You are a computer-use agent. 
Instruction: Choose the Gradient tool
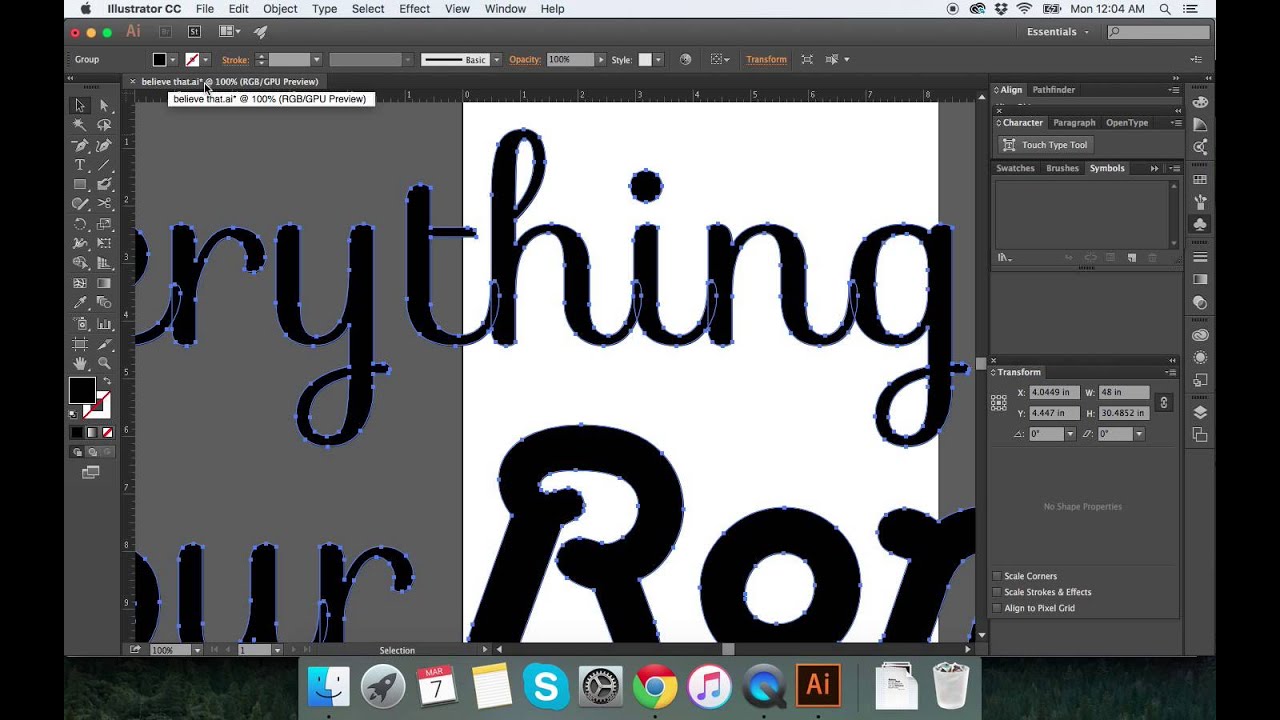[104, 283]
